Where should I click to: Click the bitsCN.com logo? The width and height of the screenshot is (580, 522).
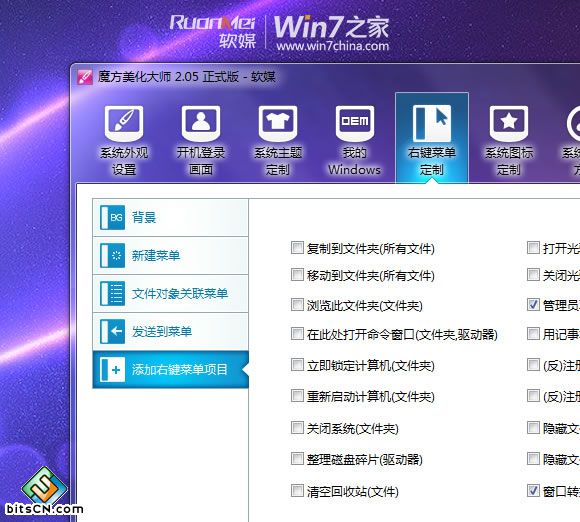(x=44, y=492)
